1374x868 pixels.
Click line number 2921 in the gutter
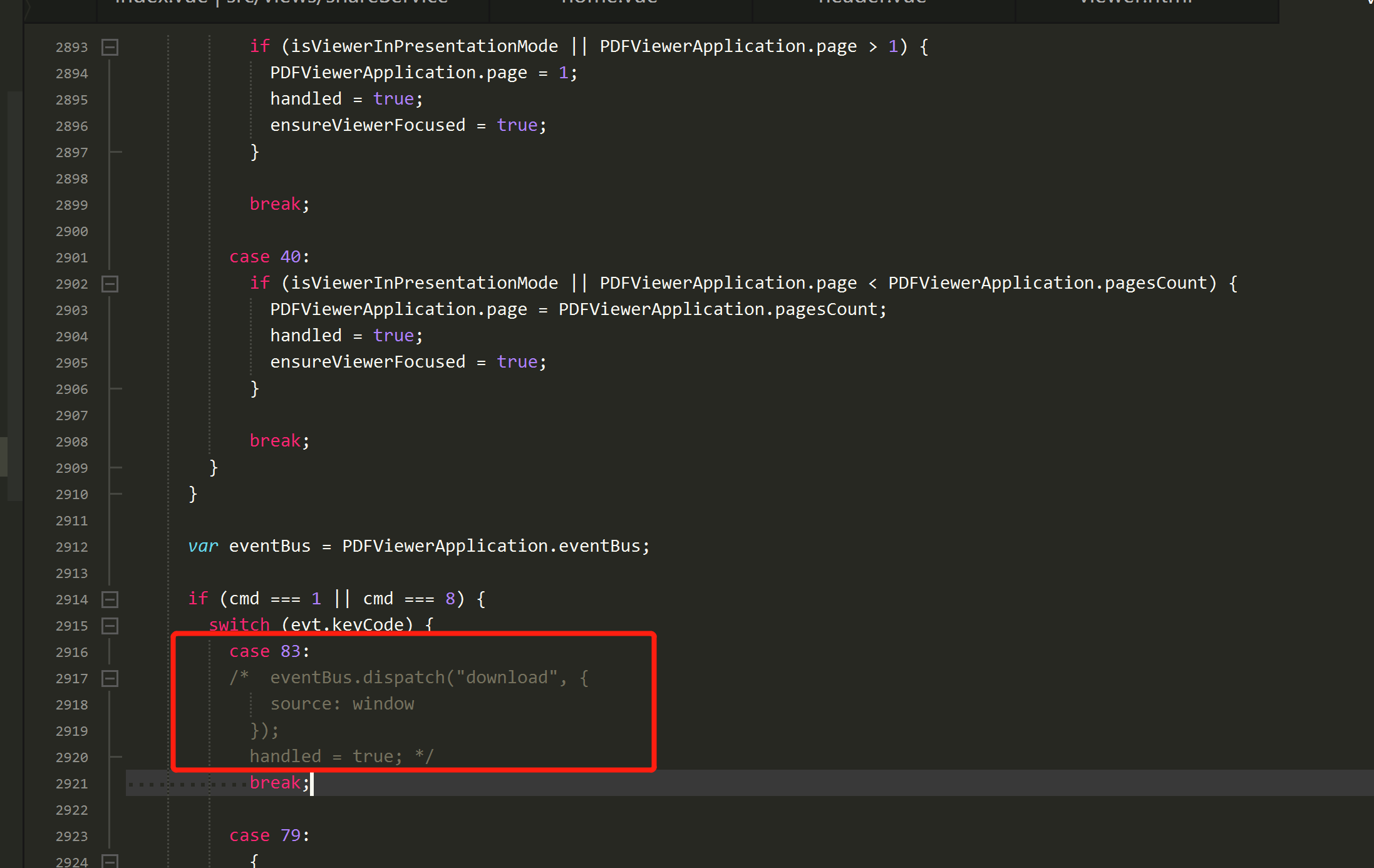pyautogui.click(x=71, y=783)
